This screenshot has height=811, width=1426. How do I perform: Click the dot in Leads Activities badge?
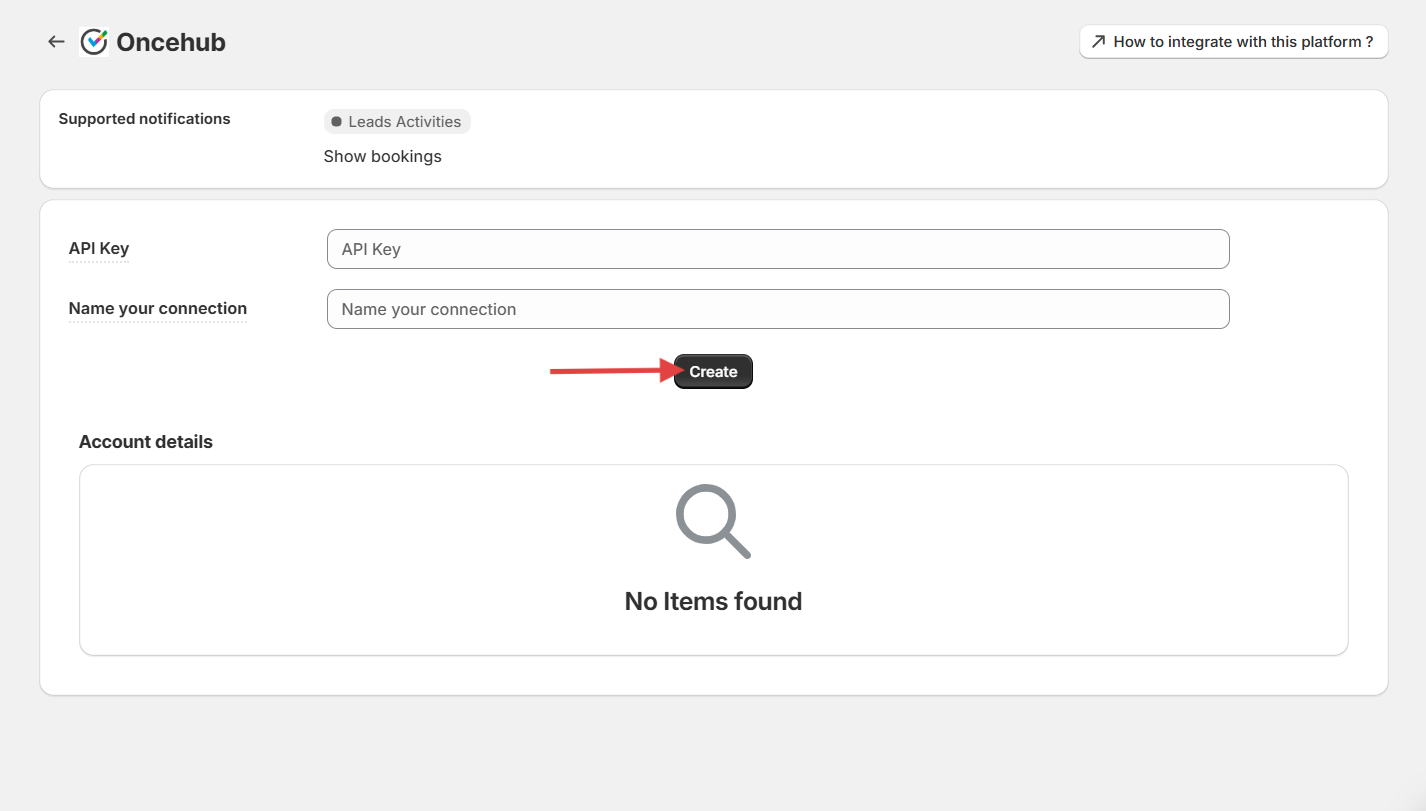coord(336,122)
